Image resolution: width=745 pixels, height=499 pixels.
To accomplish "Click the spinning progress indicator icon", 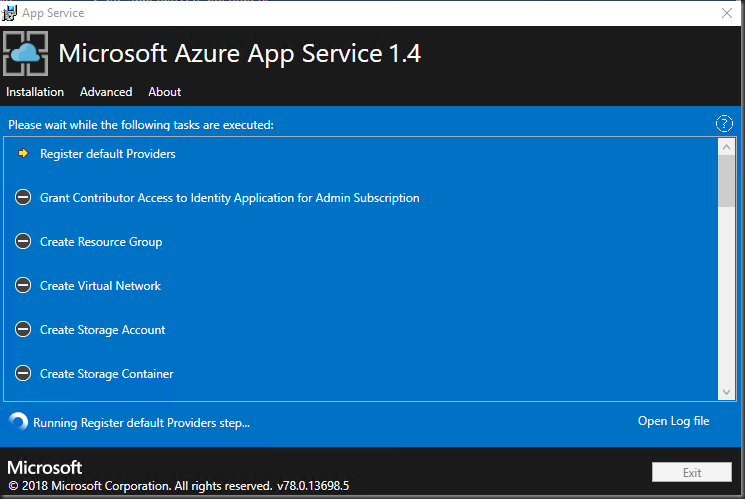I will click(x=18, y=422).
